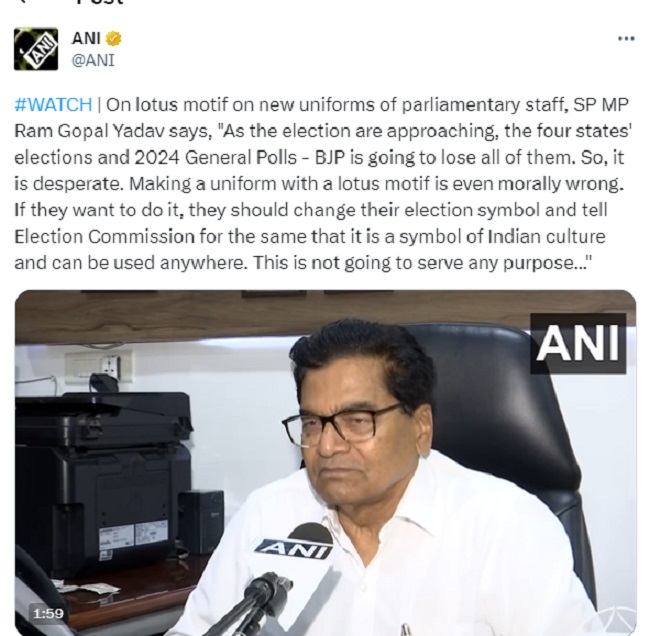Click the gold verified badge beside ANI

point(115,39)
